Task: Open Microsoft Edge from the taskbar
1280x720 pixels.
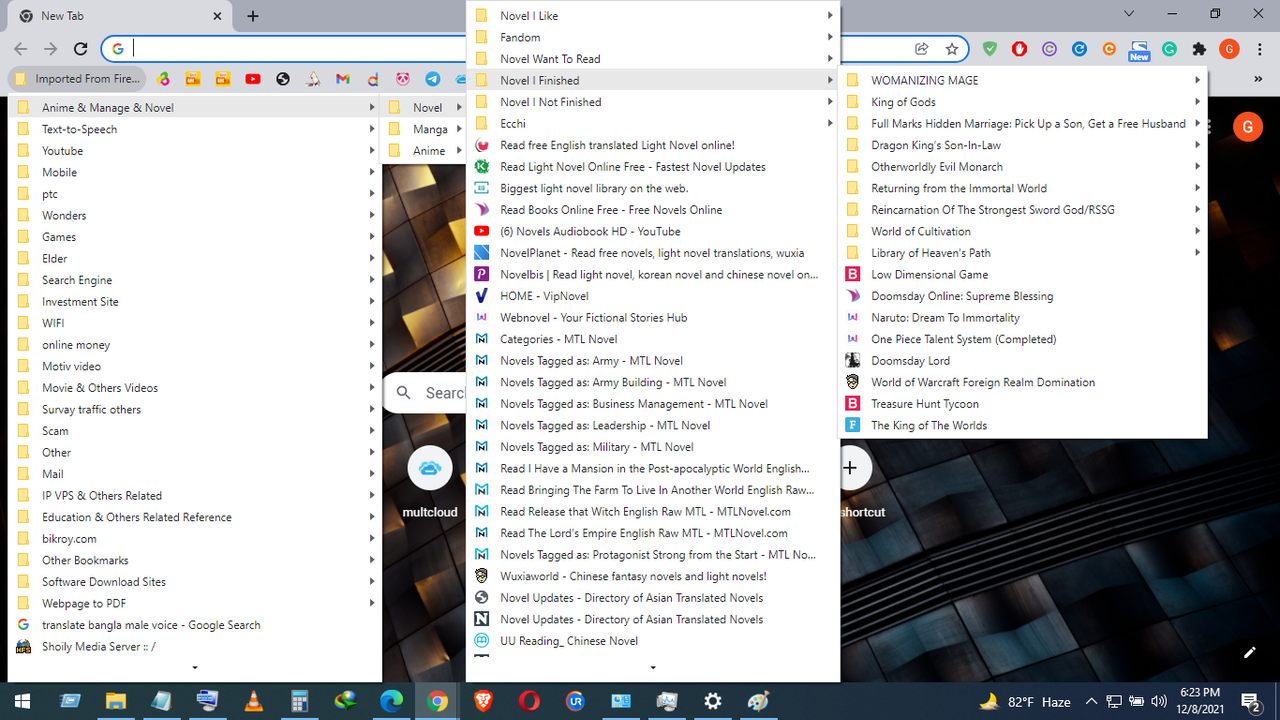Action: point(391,701)
